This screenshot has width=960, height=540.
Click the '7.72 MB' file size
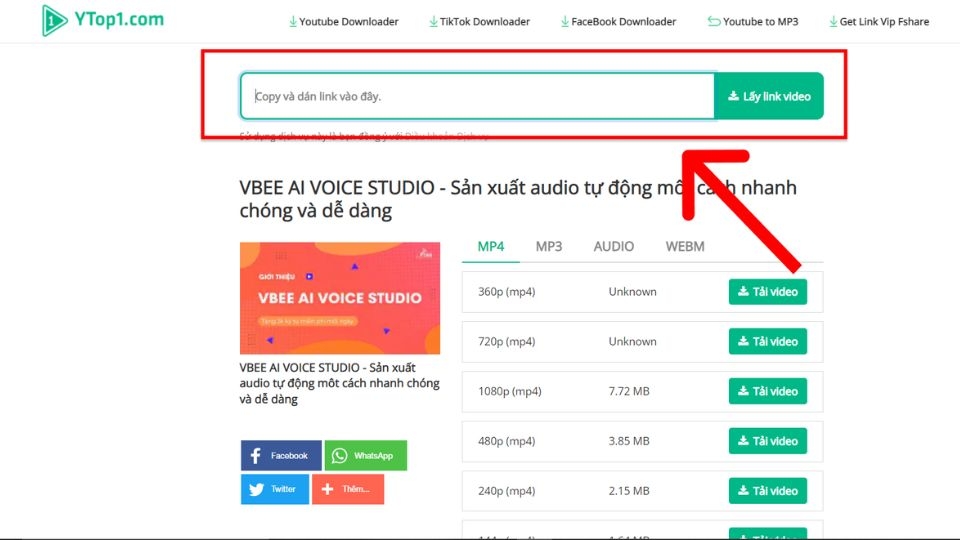tap(629, 391)
